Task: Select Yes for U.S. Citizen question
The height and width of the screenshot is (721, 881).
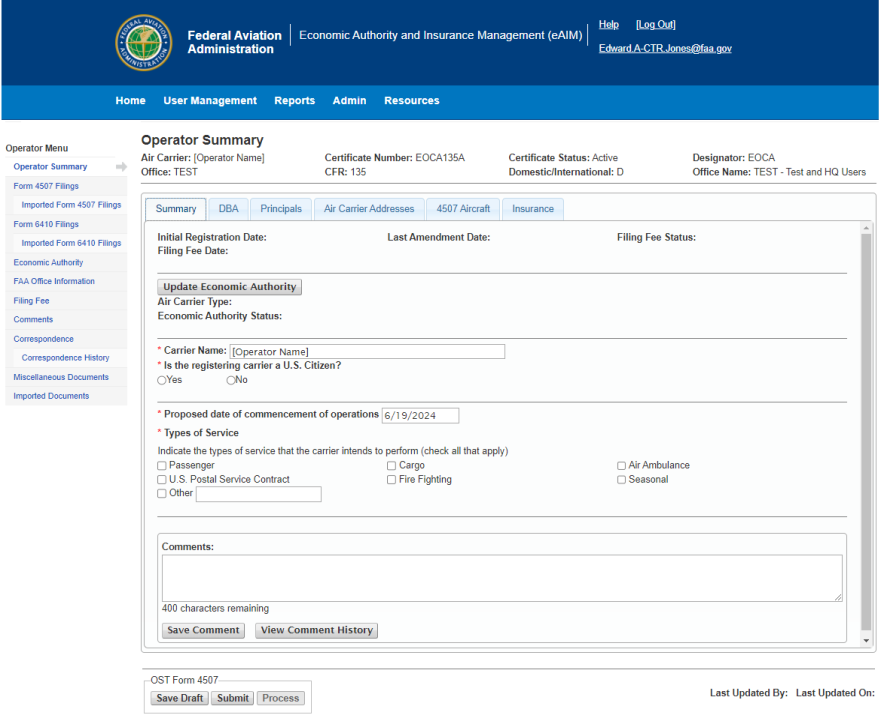Action: tap(162, 380)
